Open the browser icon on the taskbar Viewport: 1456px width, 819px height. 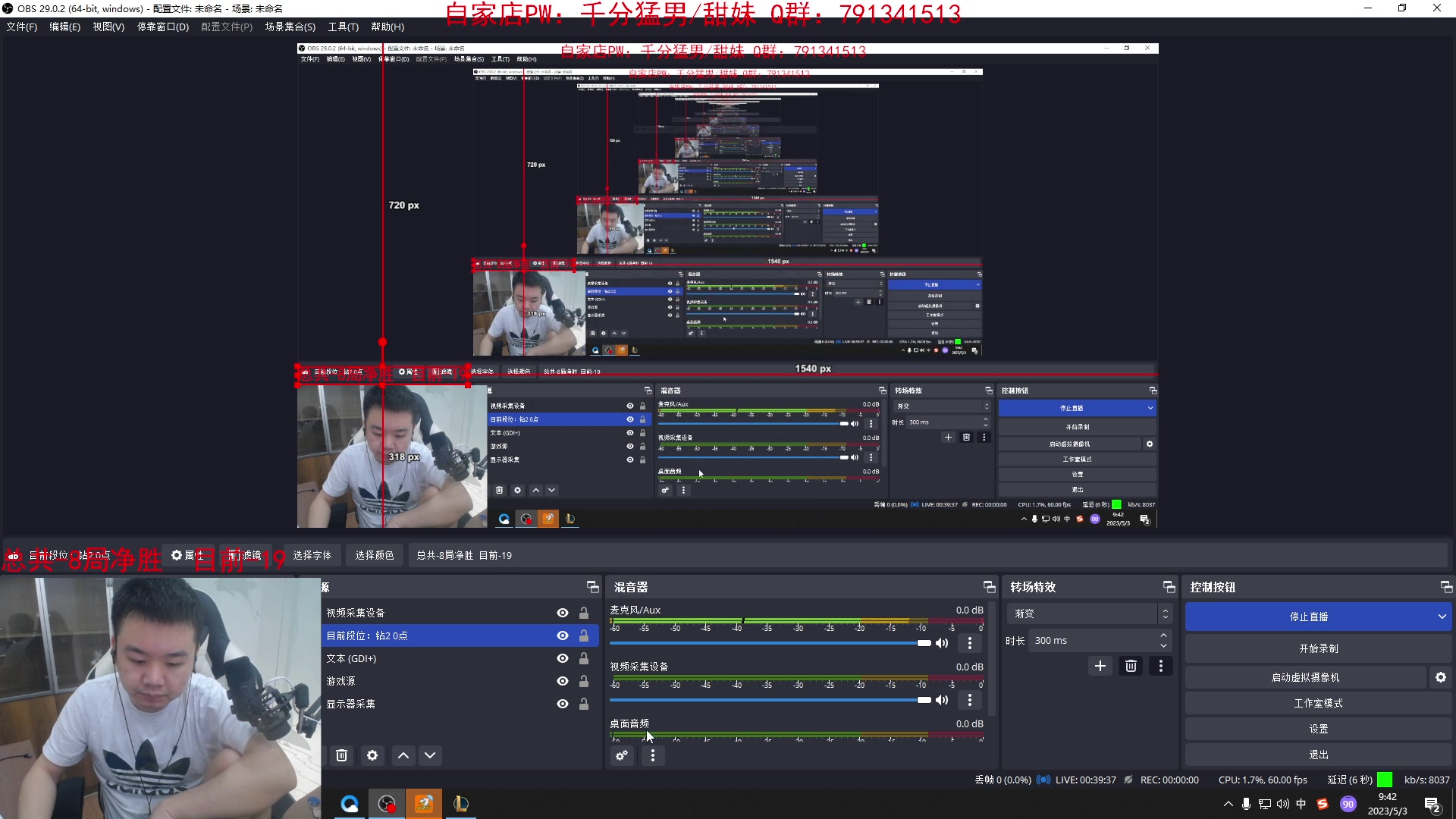click(350, 804)
